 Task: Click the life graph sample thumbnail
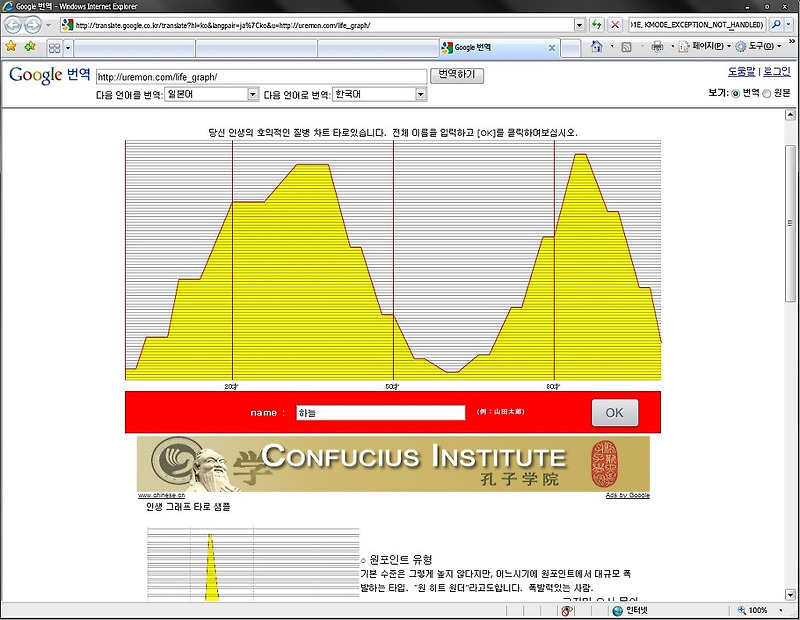click(x=253, y=564)
